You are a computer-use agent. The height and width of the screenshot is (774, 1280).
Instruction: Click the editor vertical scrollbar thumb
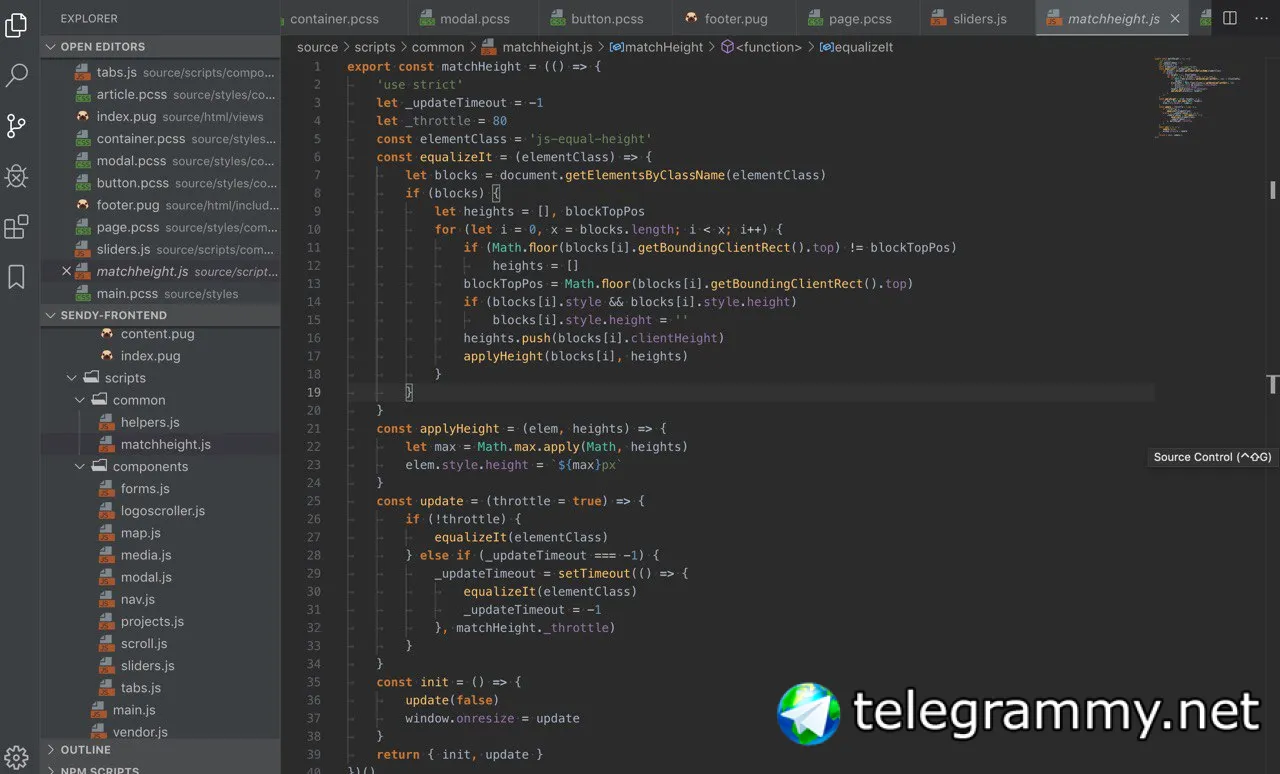(x=1273, y=189)
